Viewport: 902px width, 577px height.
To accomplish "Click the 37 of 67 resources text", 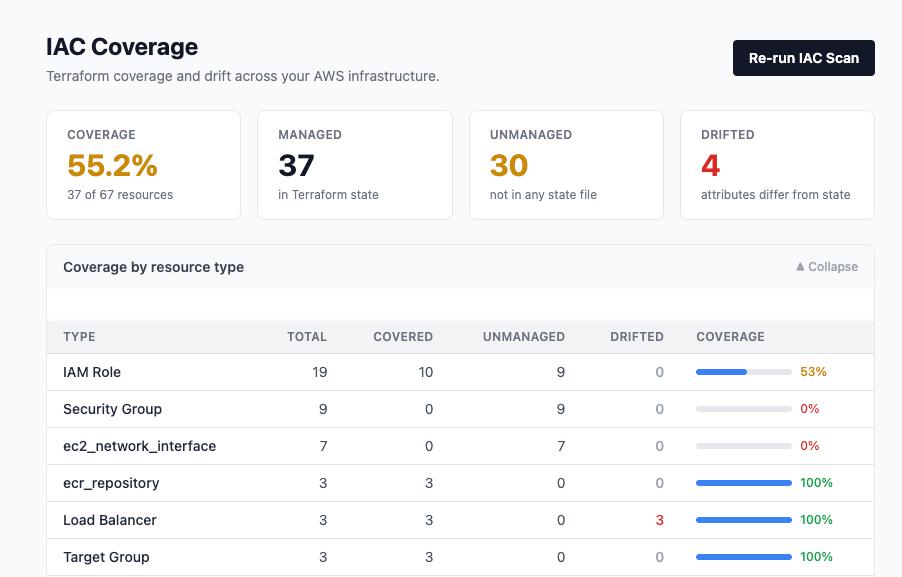I will (120, 195).
